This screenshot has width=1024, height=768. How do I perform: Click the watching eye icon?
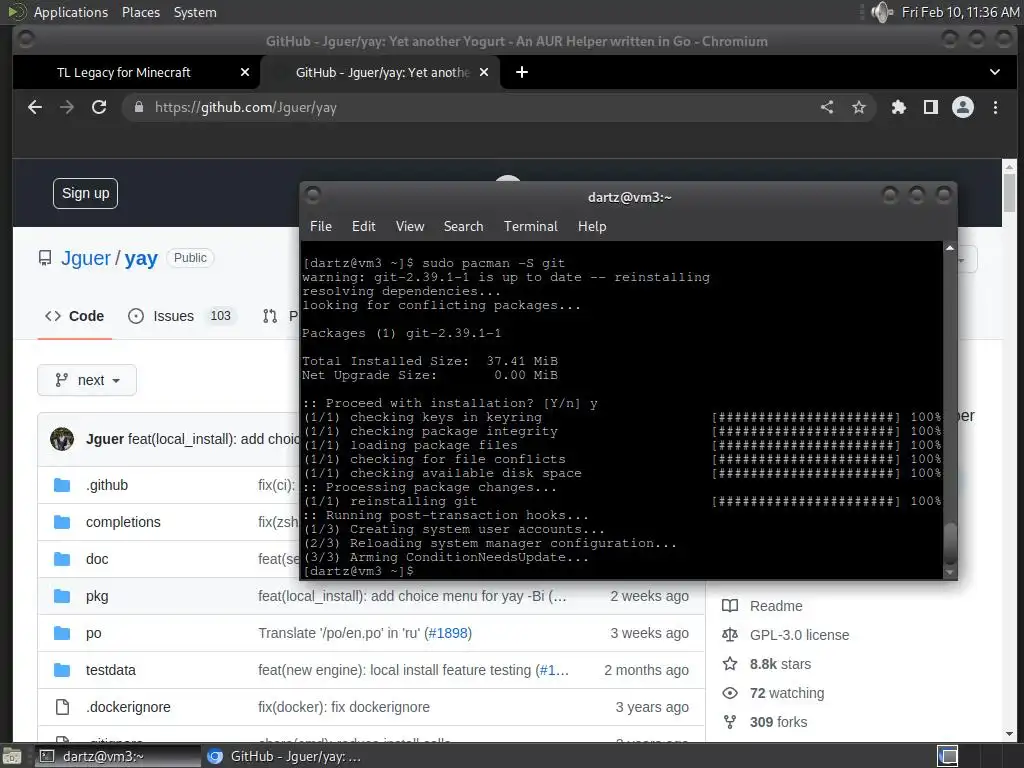[x=730, y=693]
